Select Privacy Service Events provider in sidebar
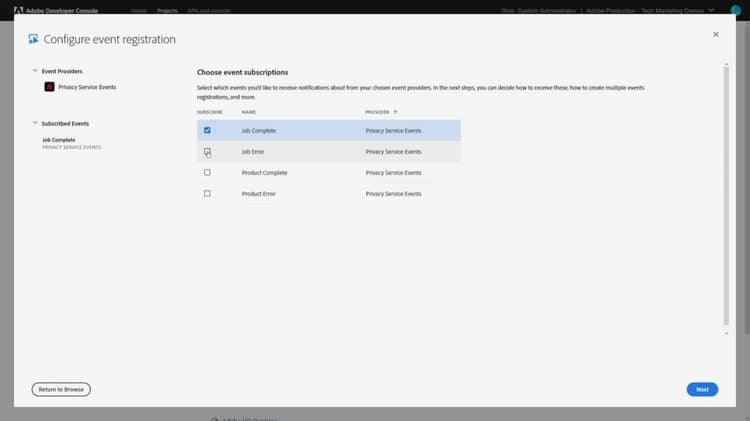 pos(87,87)
